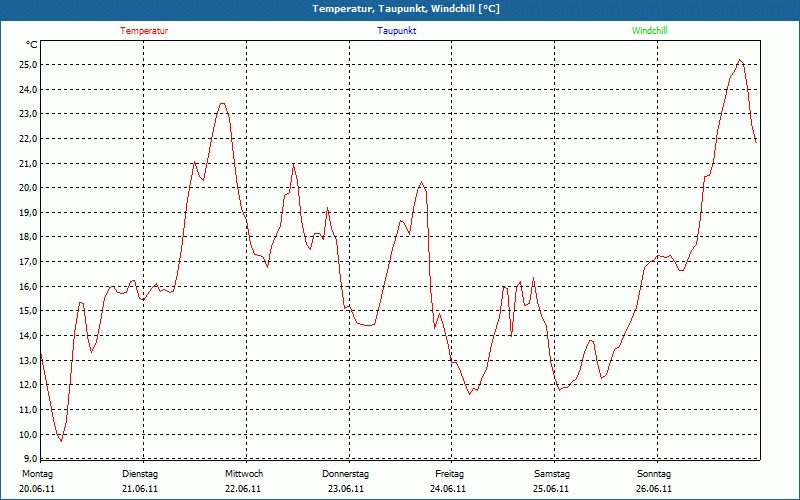Click the 19,0 y-axis value
Viewport: 800px width, 500px height.
(x=29, y=213)
